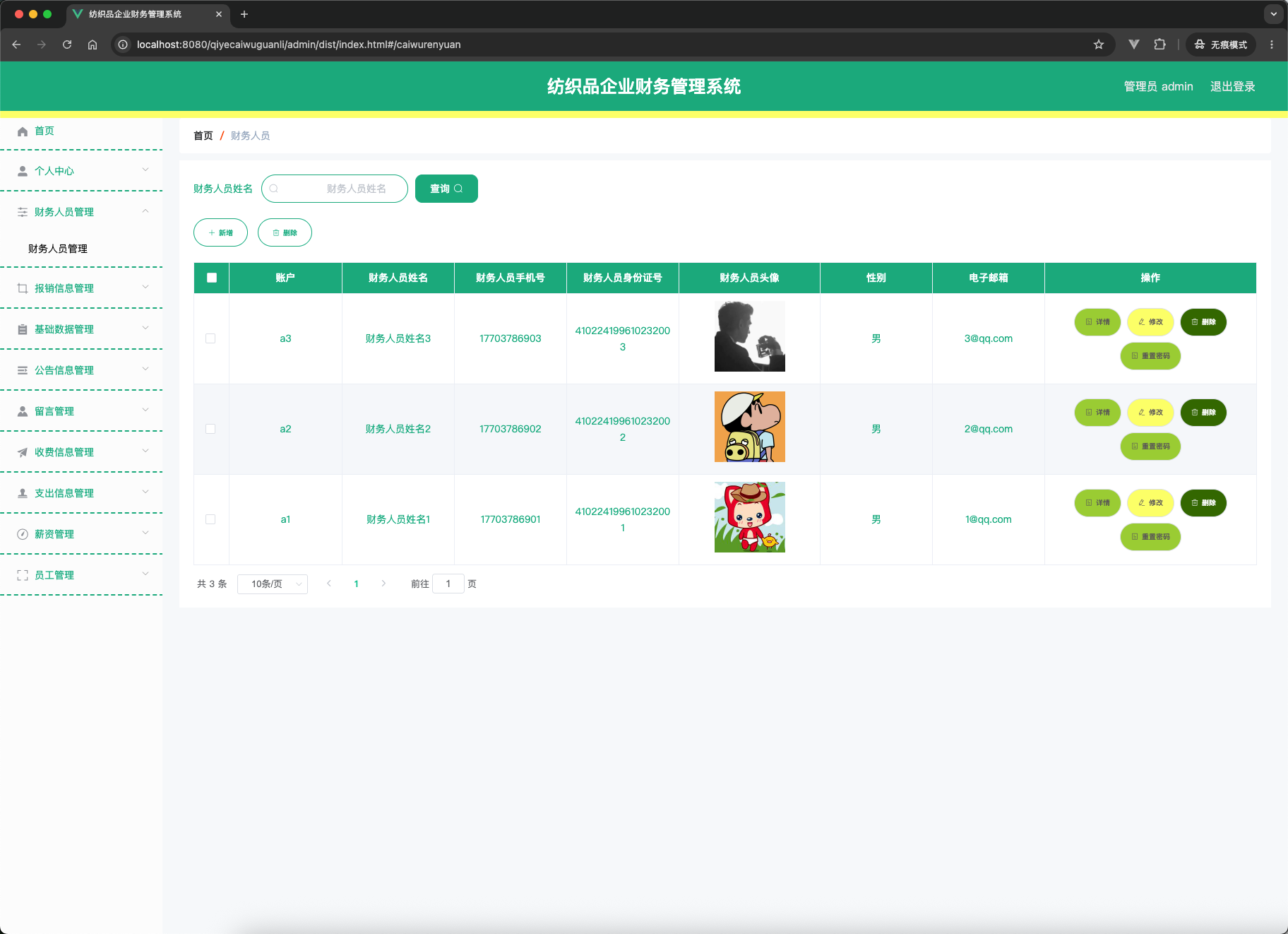Collapse the 财务人员管理 menu chevron
Screen dimensions: 1288x934
point(145,211)
